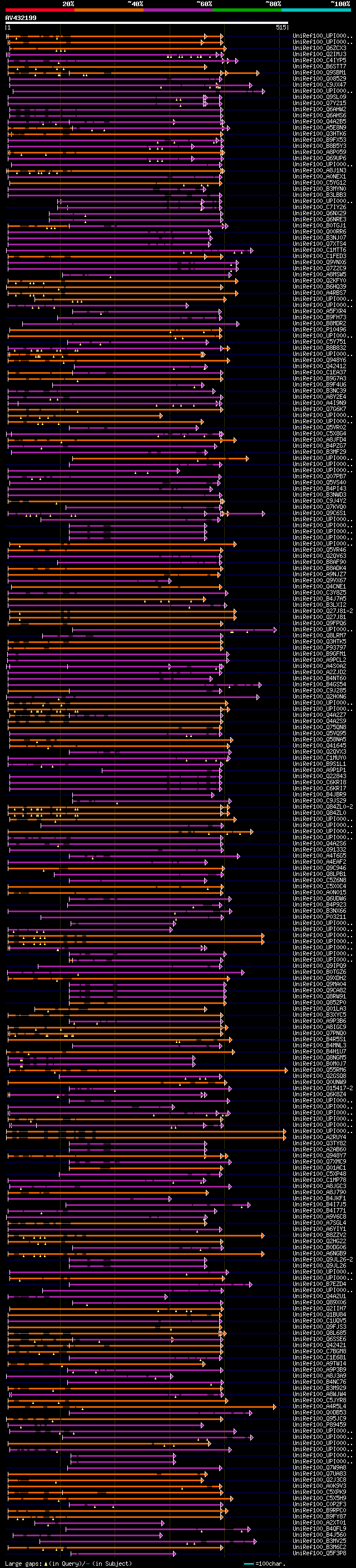Screen dimensions: 356x1568
Task: Select the UniRef100_Q4A2S6 label
Action: point(319,844)
